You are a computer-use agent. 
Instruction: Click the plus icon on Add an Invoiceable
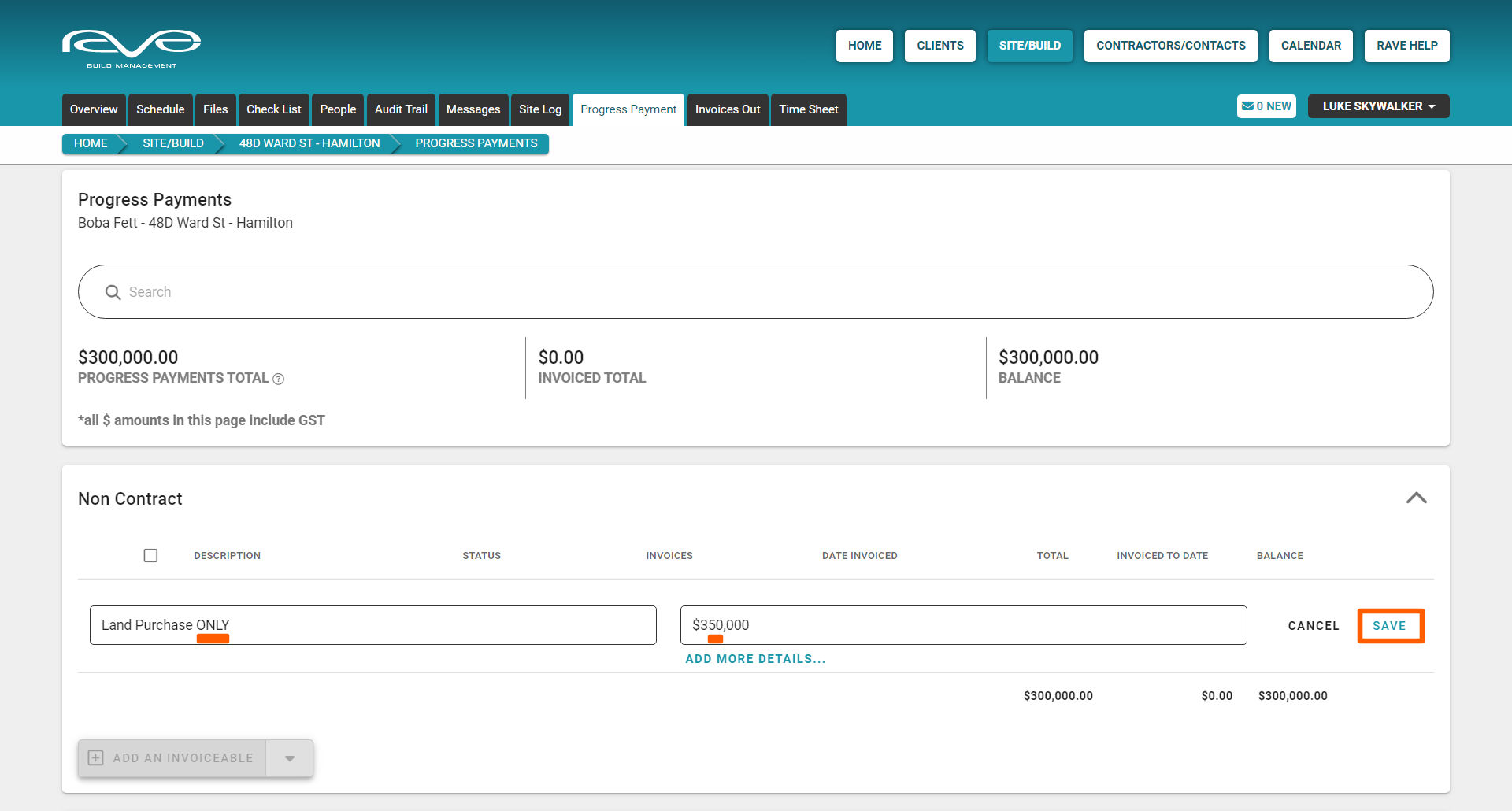pos(96,758)
